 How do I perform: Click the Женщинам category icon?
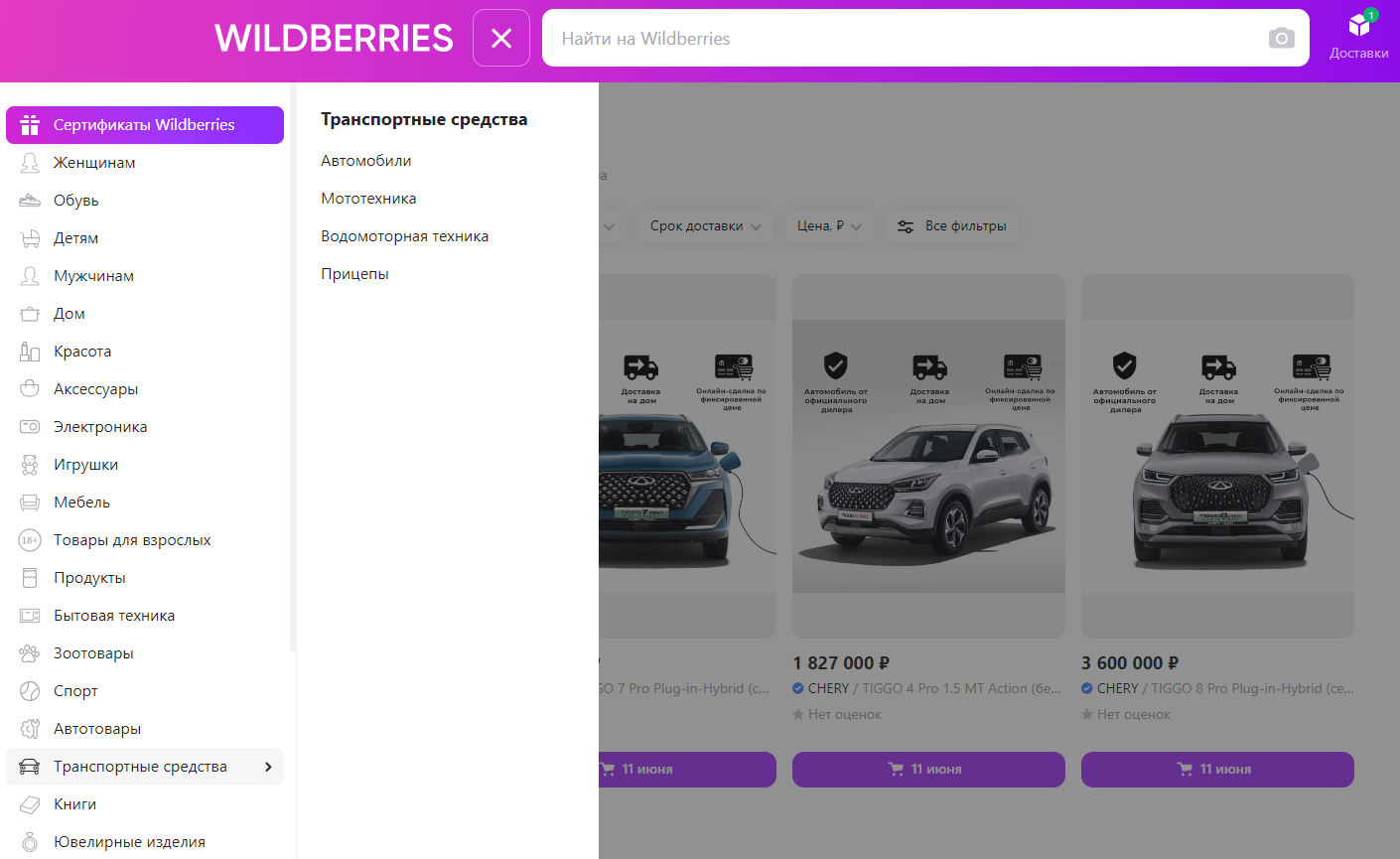[x=30, y=163]
